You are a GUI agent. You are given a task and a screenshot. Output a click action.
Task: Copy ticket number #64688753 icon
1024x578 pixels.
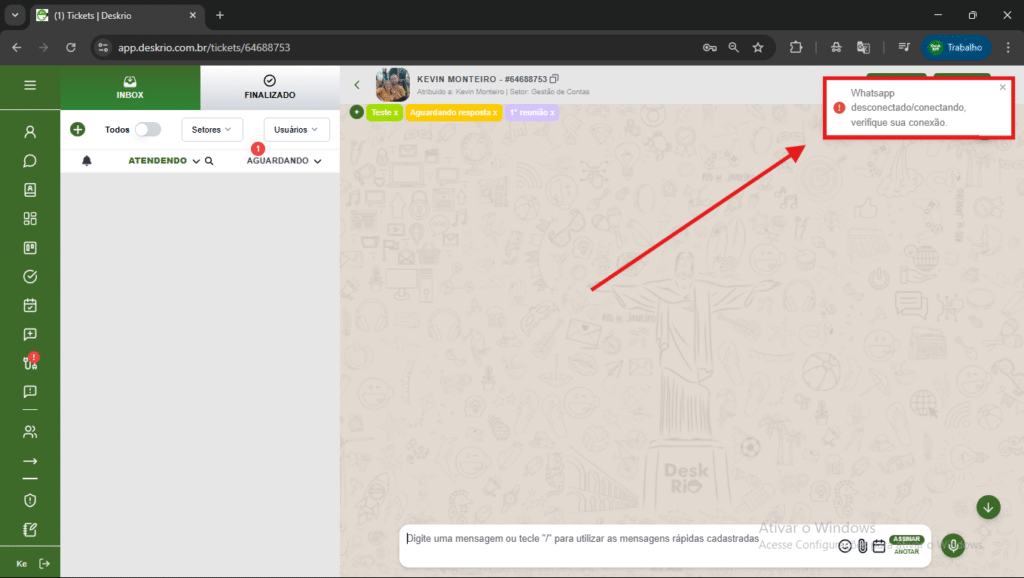554,79
